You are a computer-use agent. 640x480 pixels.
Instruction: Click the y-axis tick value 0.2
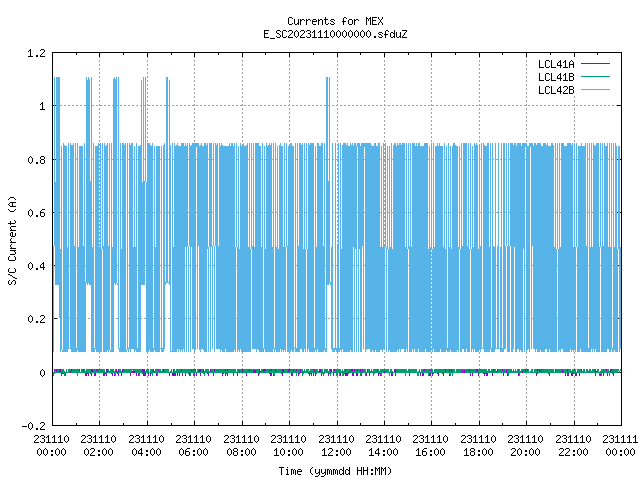tap(36, 319)
